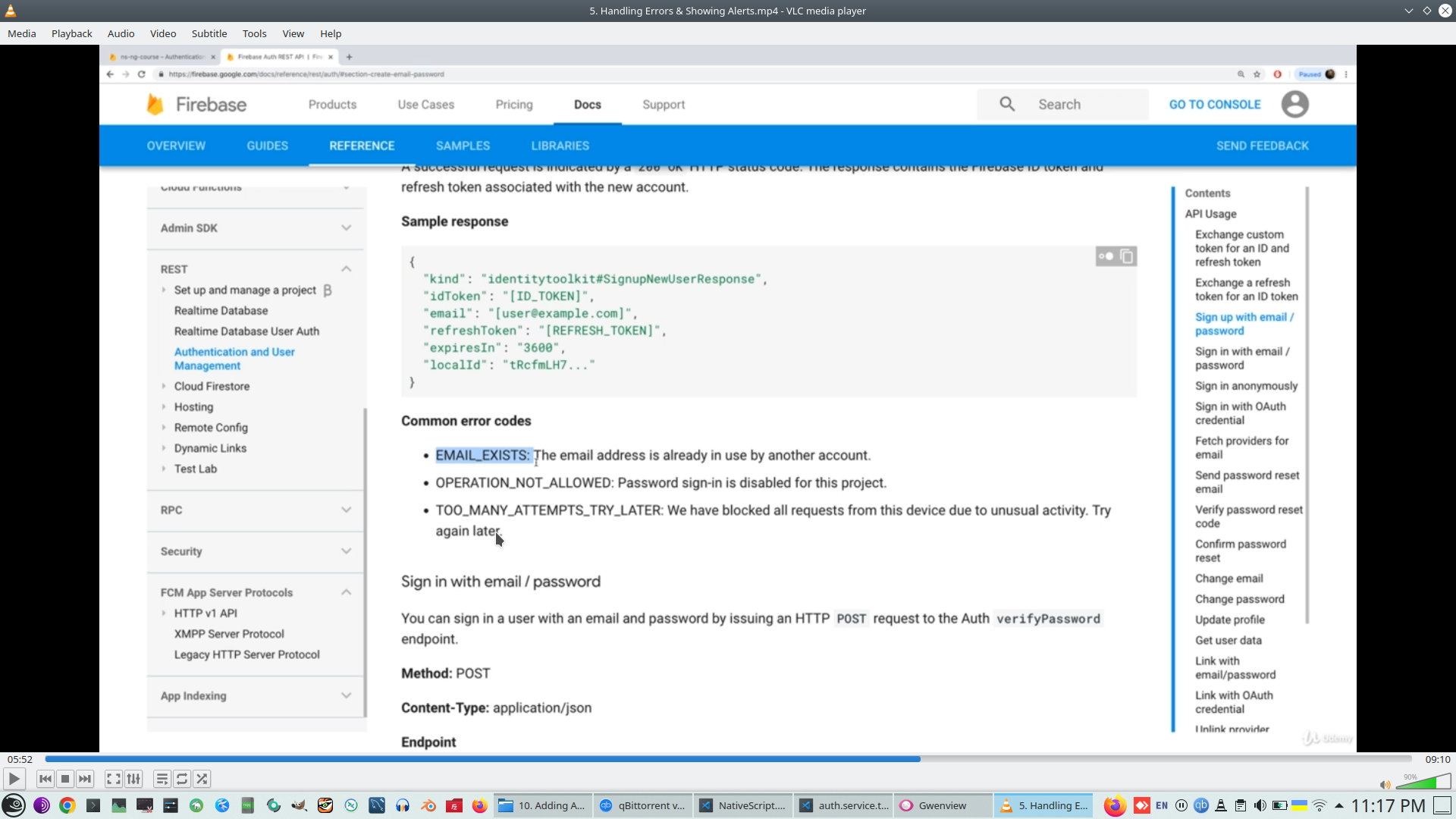Open the Subtitle menu
This screenshot has height=819, width=1456.
209,33
